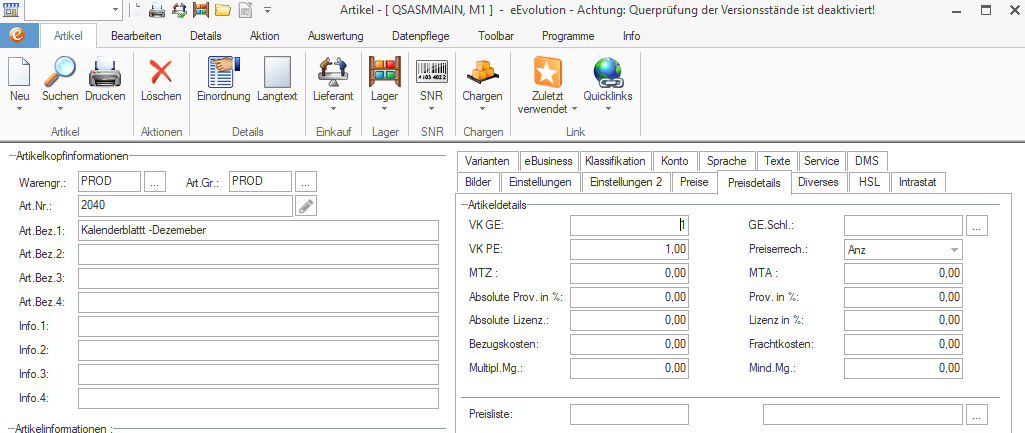Viewport: 1025px width, 433px height.
Task: Click the browse button next to Warengr.
Action: (155, 182)
